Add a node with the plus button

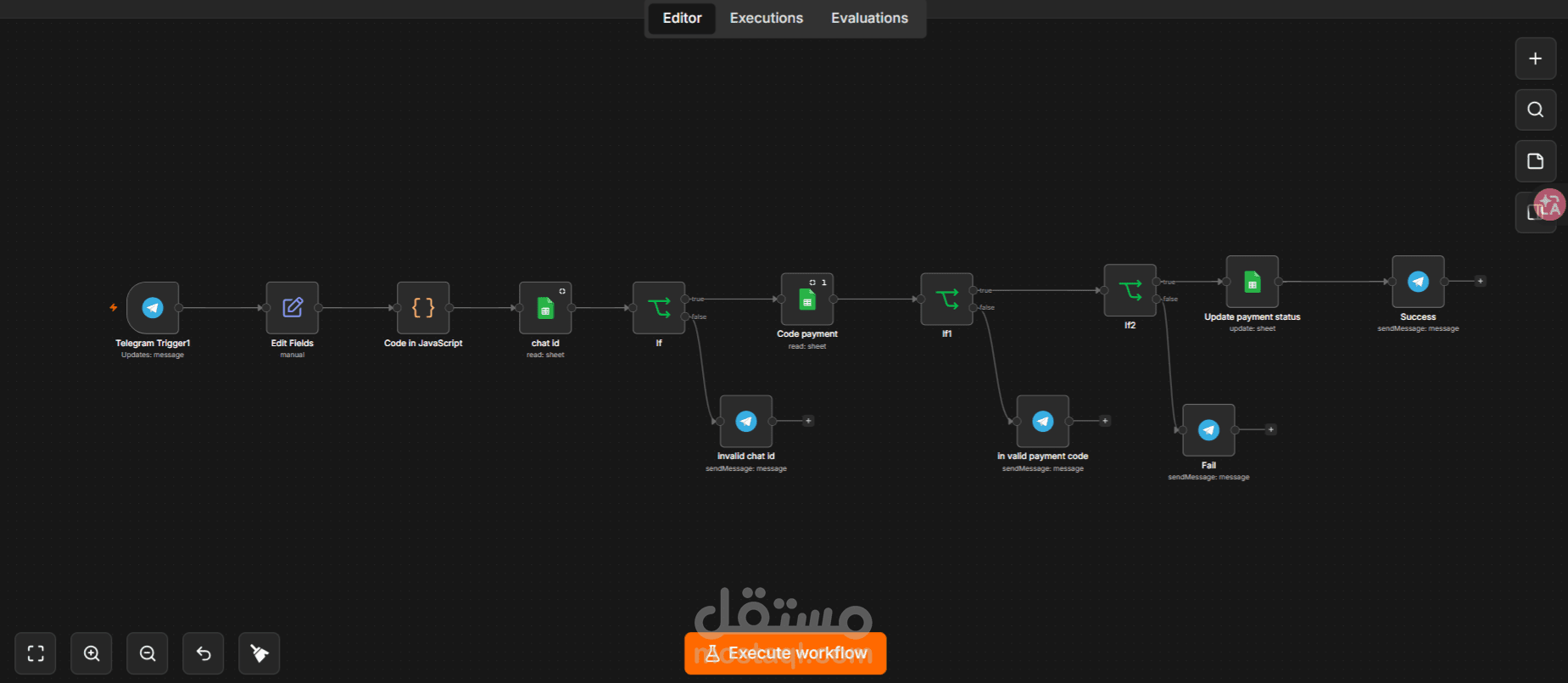pyautogui.click(x=1535, y=59)
